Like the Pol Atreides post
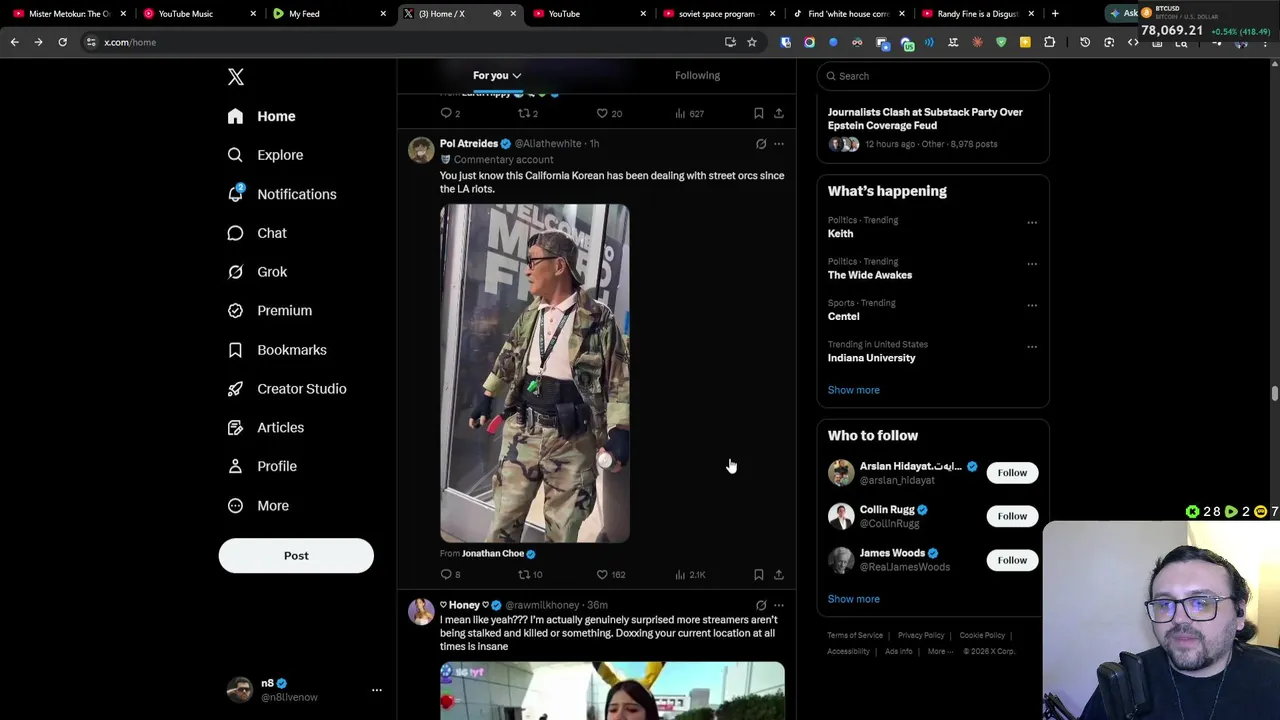 tap(610, 575)
